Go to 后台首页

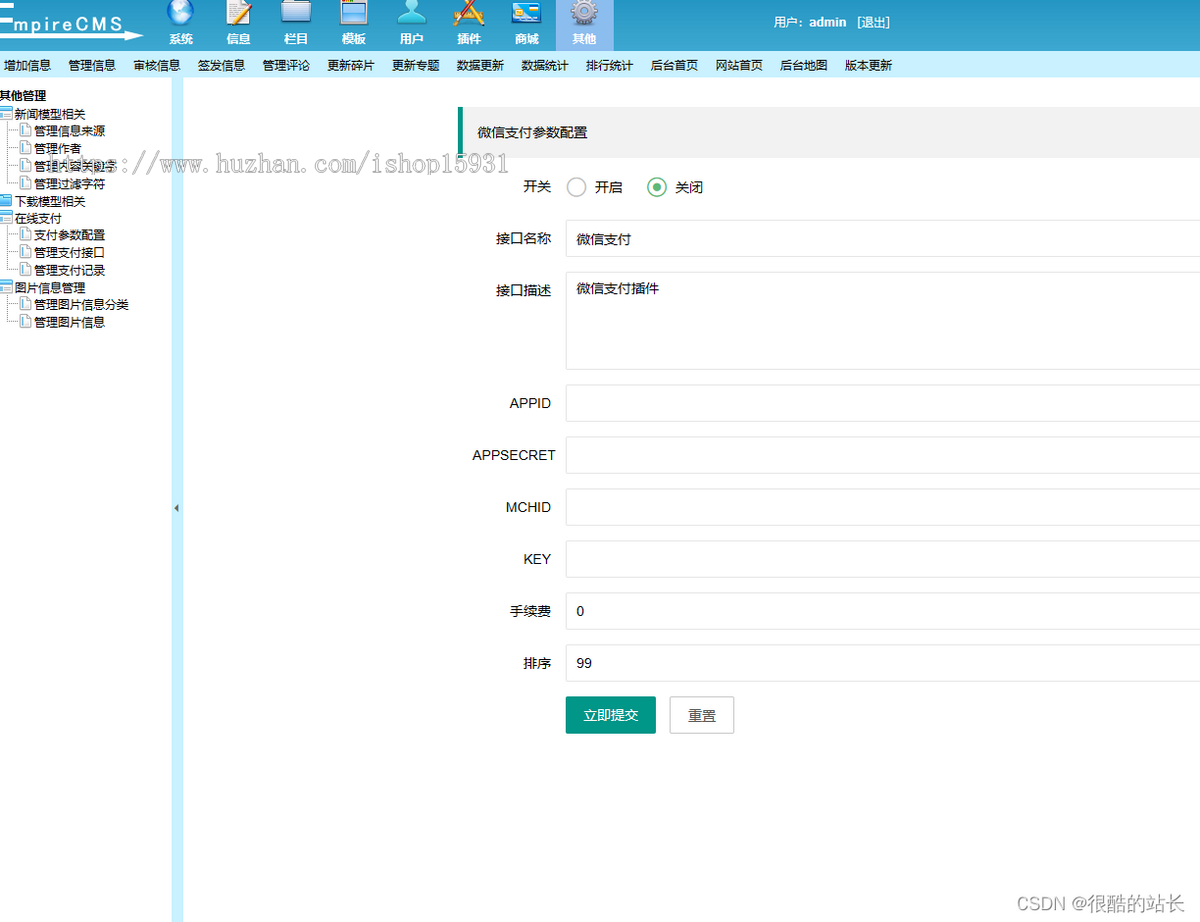674,66
